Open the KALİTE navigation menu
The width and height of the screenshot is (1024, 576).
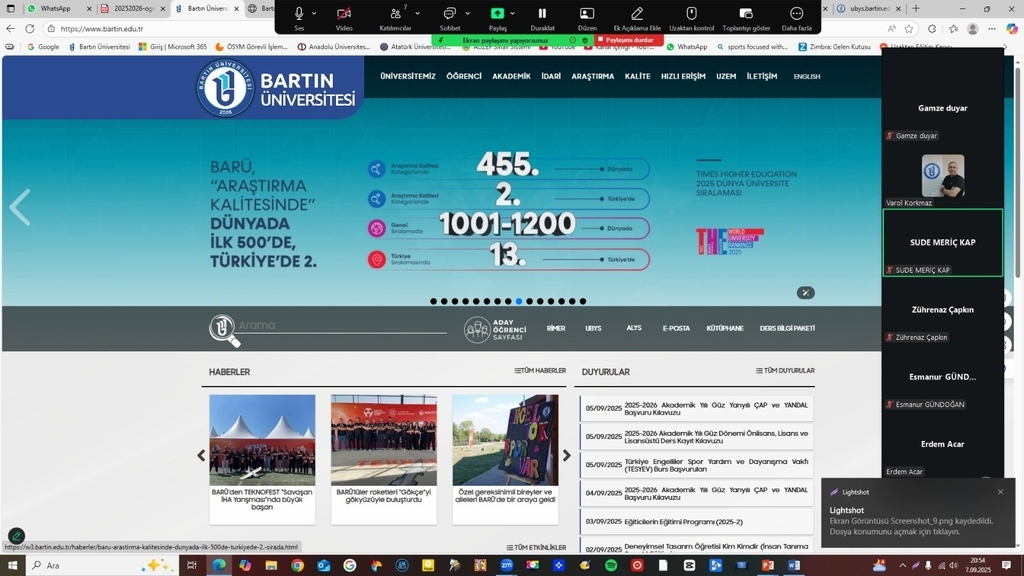coord(637,76)
